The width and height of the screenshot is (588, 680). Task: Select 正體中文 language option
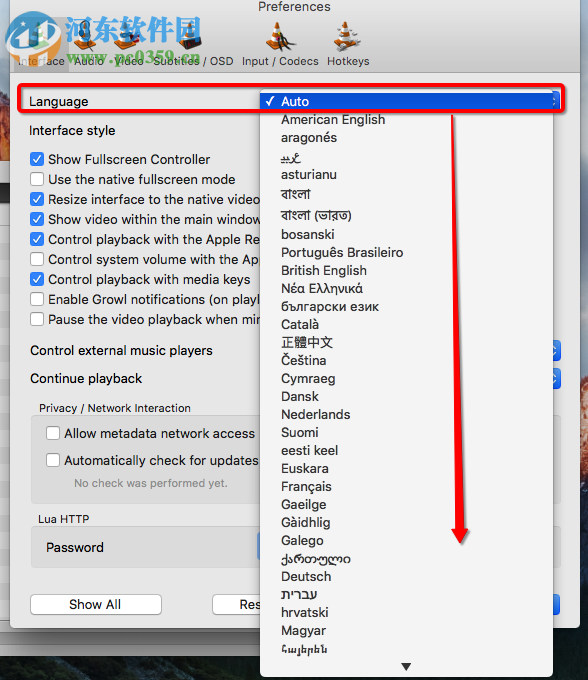pyautogui.click(x=406, y=342)
